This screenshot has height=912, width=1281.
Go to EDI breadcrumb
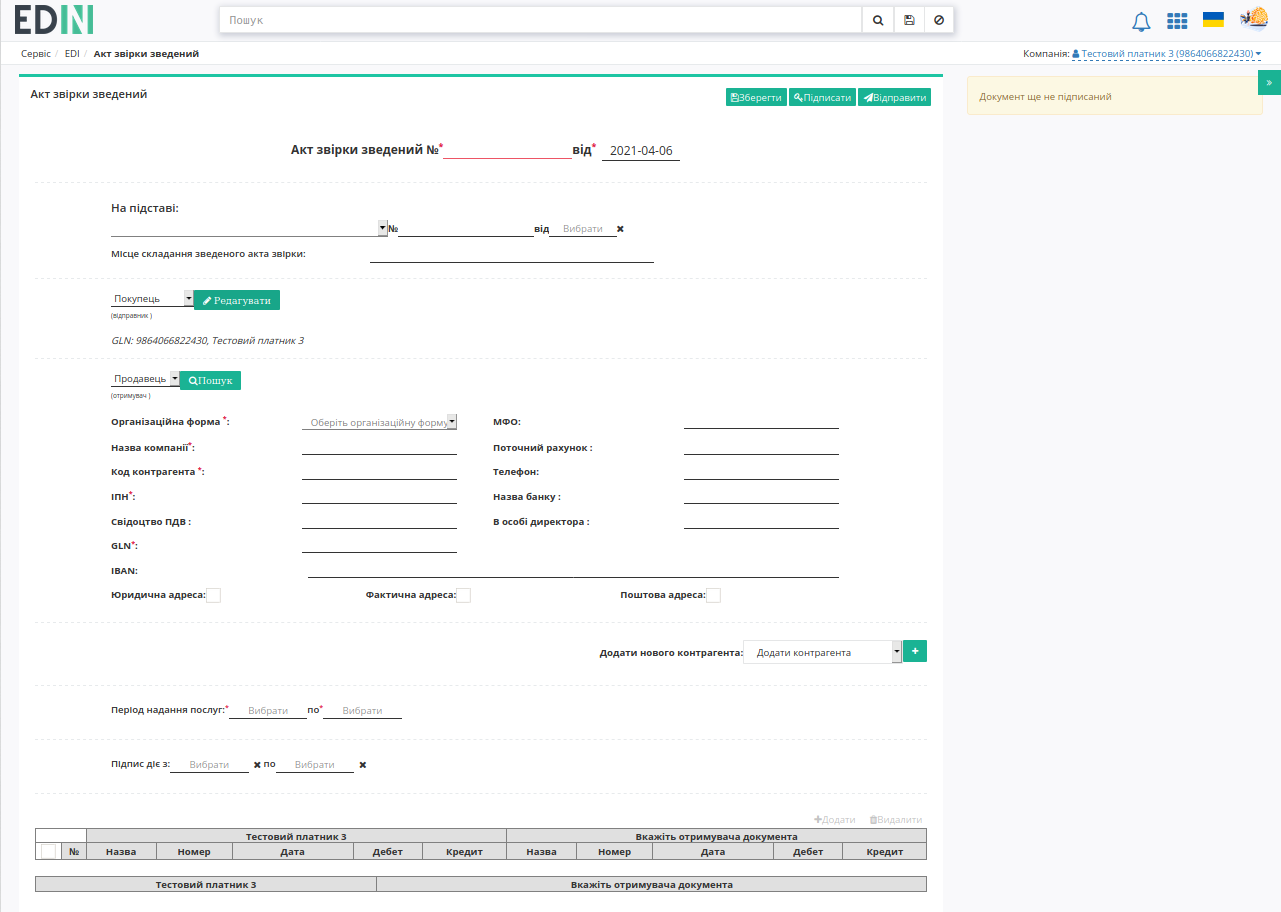[x=72, y=54]
